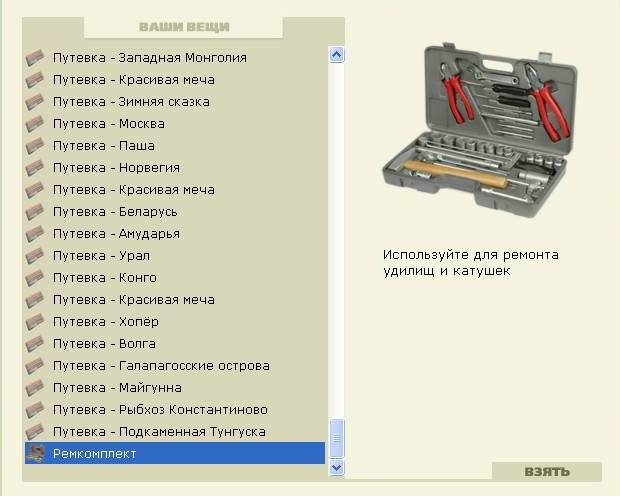Click the toolbox preview image
Image resolution: width=620 pixels, height=496 pixels.
click(479, 131)
